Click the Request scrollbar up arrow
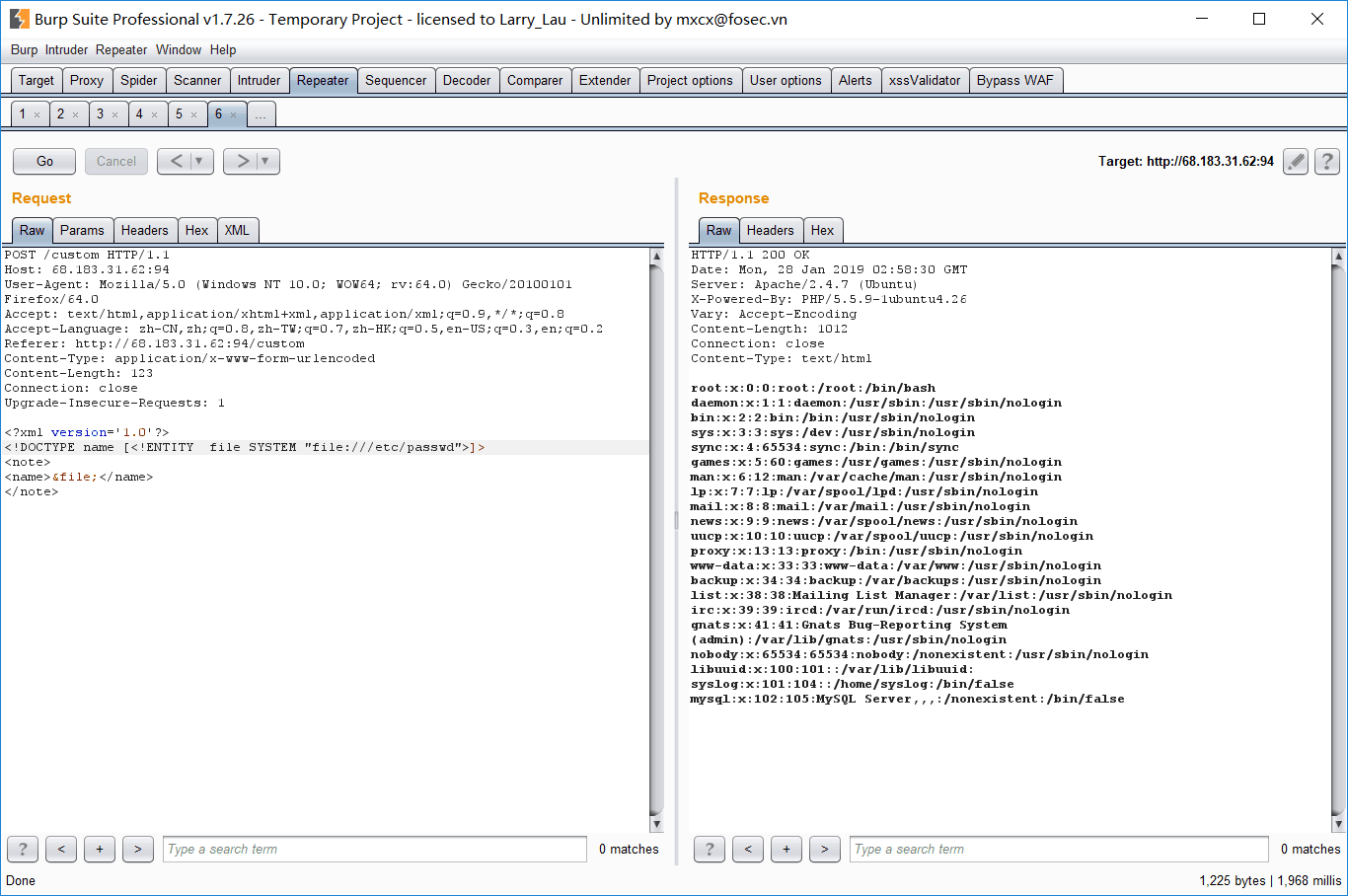The image size is (1348, 896). click(x=657, y=257)
